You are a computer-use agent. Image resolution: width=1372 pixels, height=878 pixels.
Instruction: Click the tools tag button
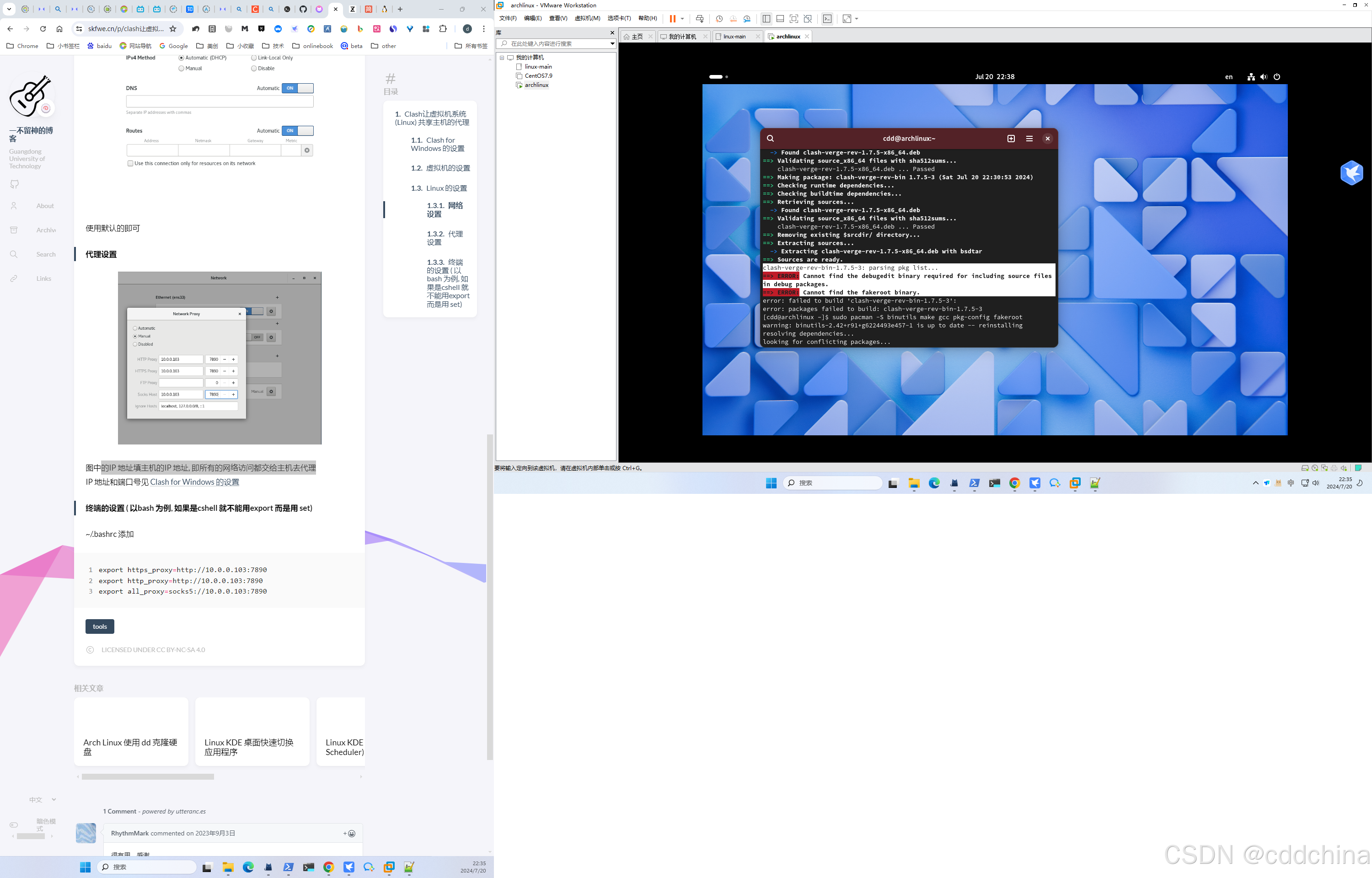click(x=100, y=626)
